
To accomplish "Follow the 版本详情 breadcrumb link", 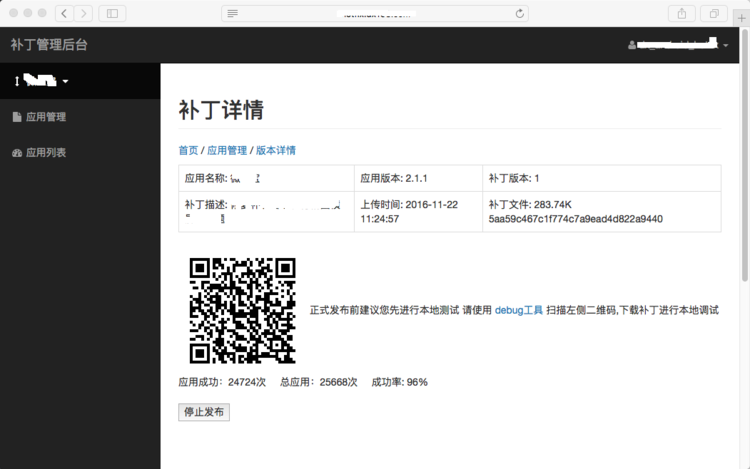I will click(276, 150).
